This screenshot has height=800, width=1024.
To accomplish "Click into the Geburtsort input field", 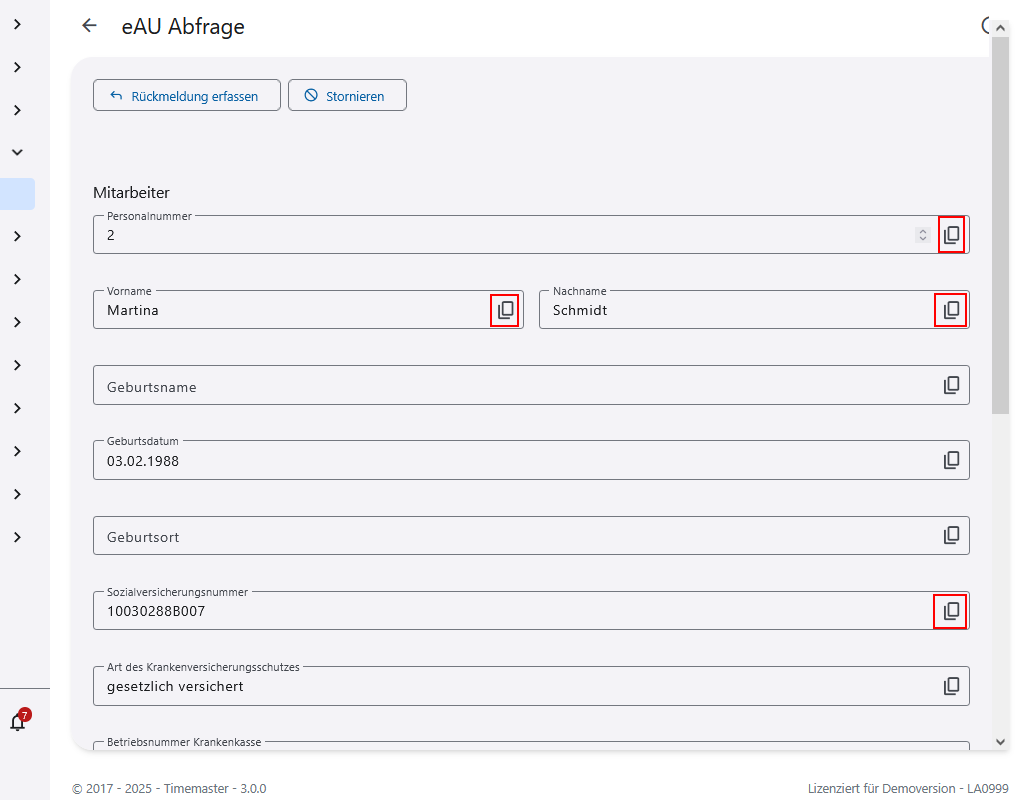I will [x=500, y=536].
